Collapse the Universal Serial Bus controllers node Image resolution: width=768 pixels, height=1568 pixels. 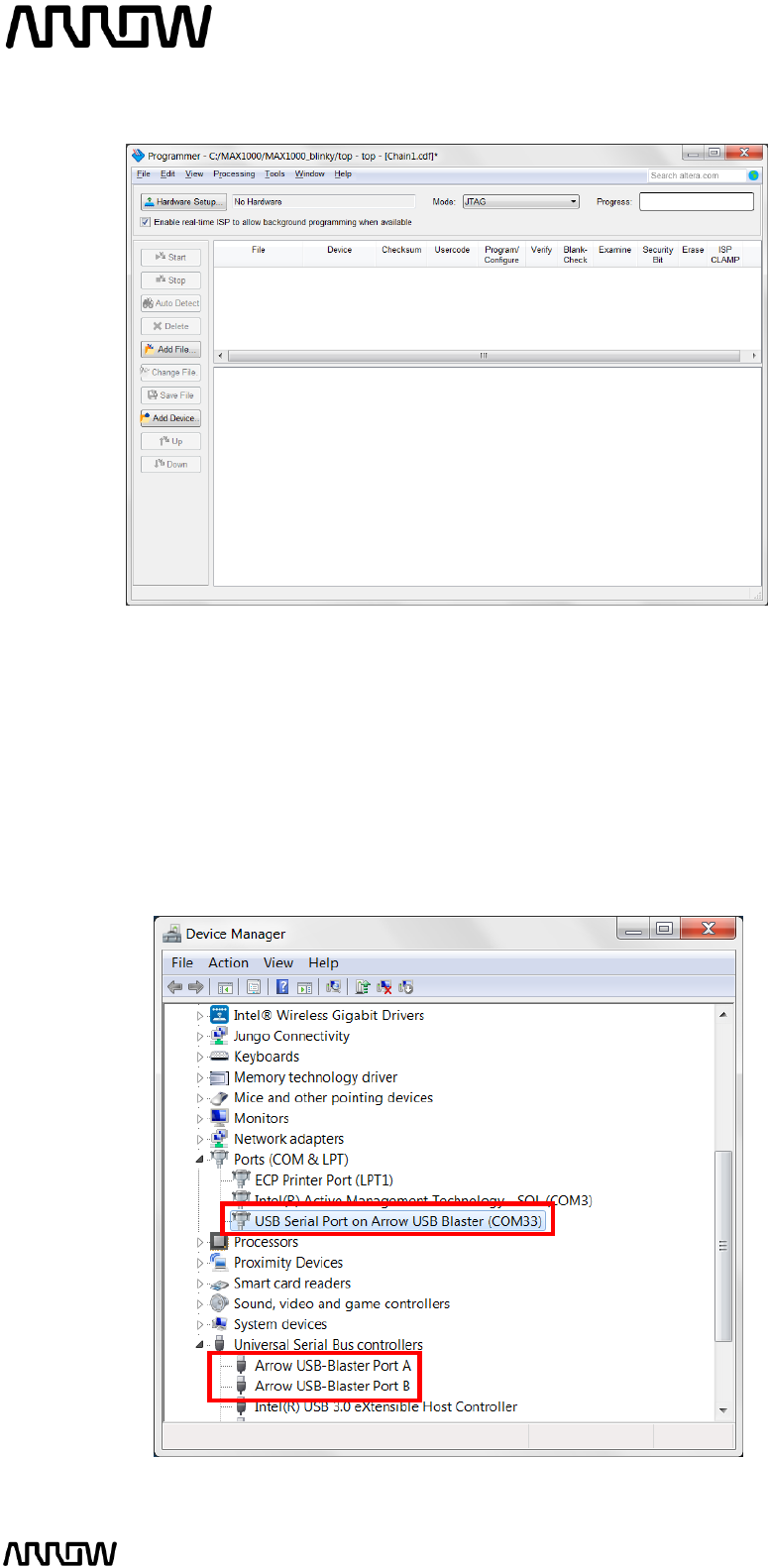click(200, 1345)
